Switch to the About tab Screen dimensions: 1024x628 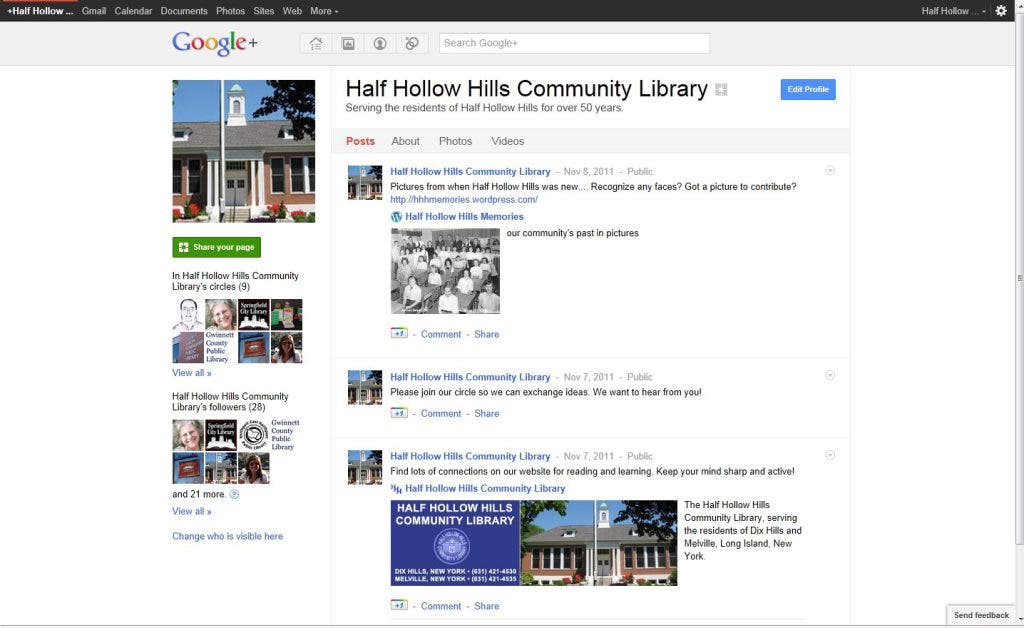406,141
